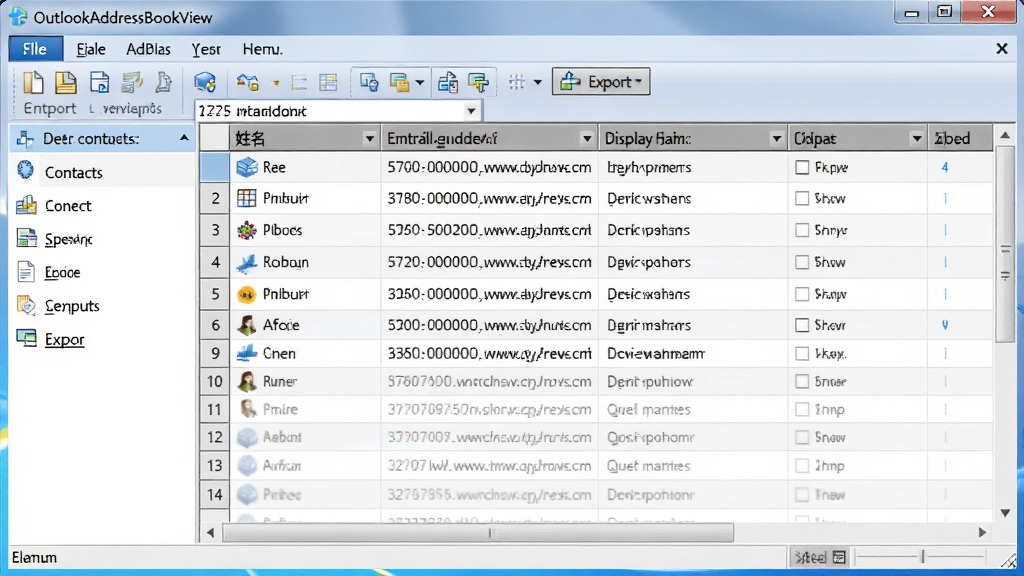
Task: Click the orange face icon in row 5
Action: [247, 295]
